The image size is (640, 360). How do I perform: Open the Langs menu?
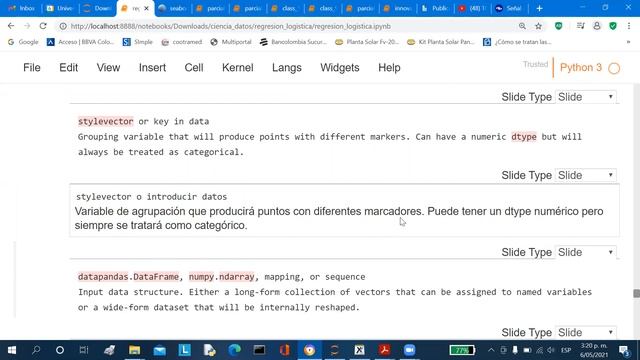287,68
